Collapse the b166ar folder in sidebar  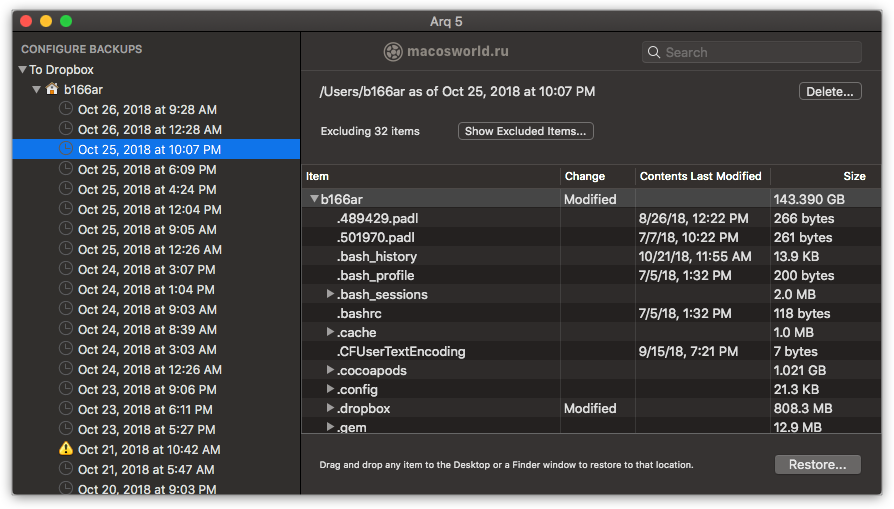pos(36,89)
